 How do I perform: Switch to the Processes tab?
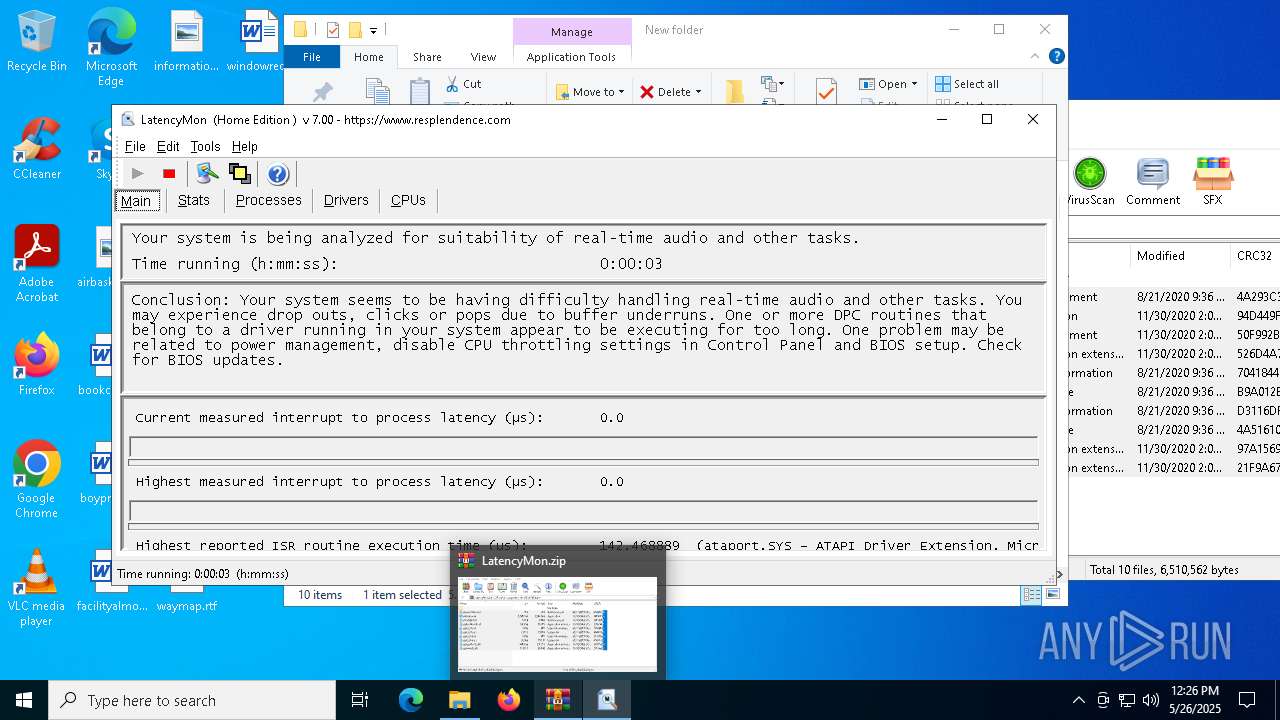point(268,200)
